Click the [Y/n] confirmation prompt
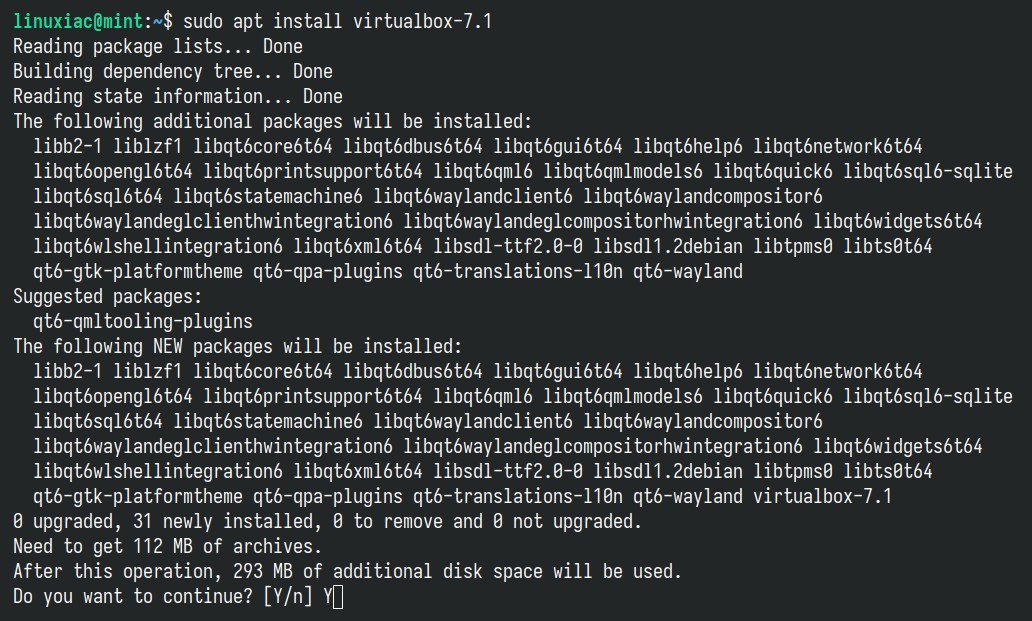The image size is (1032, 621). (288, 597)
